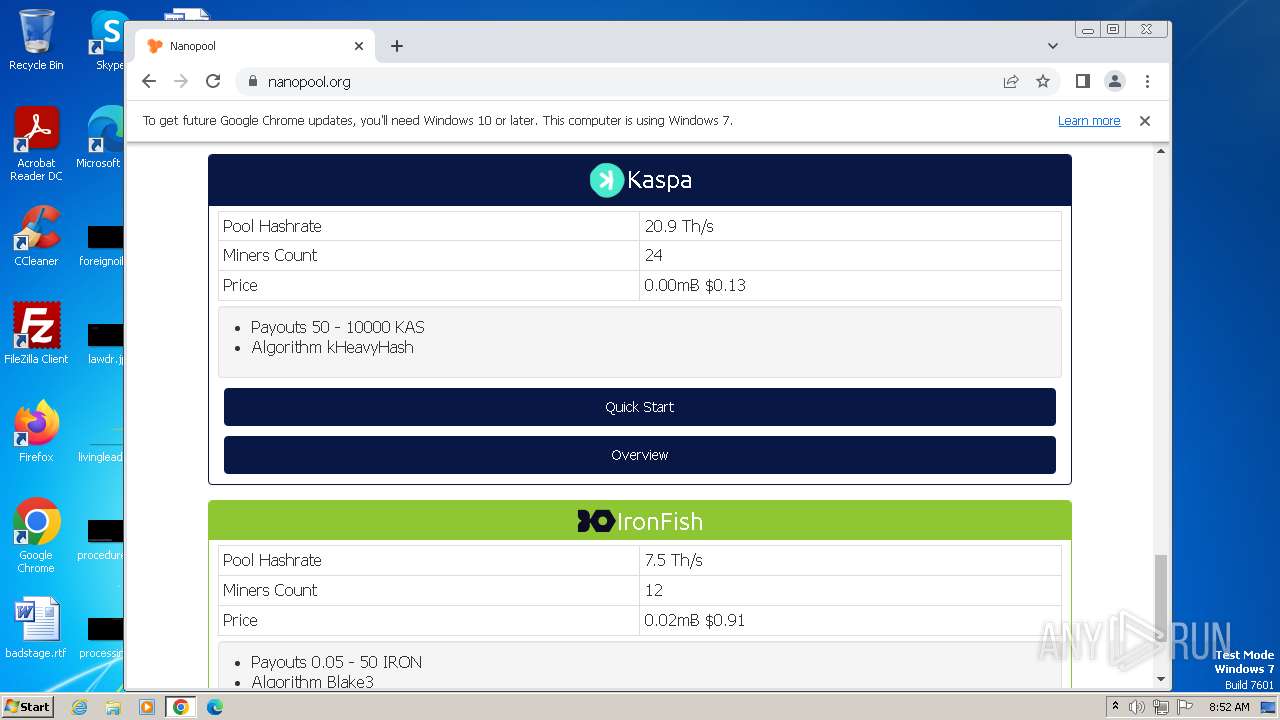1280x720 pixels.
Task: Launch FileZilla Client from desktop
Action: (x=36, y=334)
